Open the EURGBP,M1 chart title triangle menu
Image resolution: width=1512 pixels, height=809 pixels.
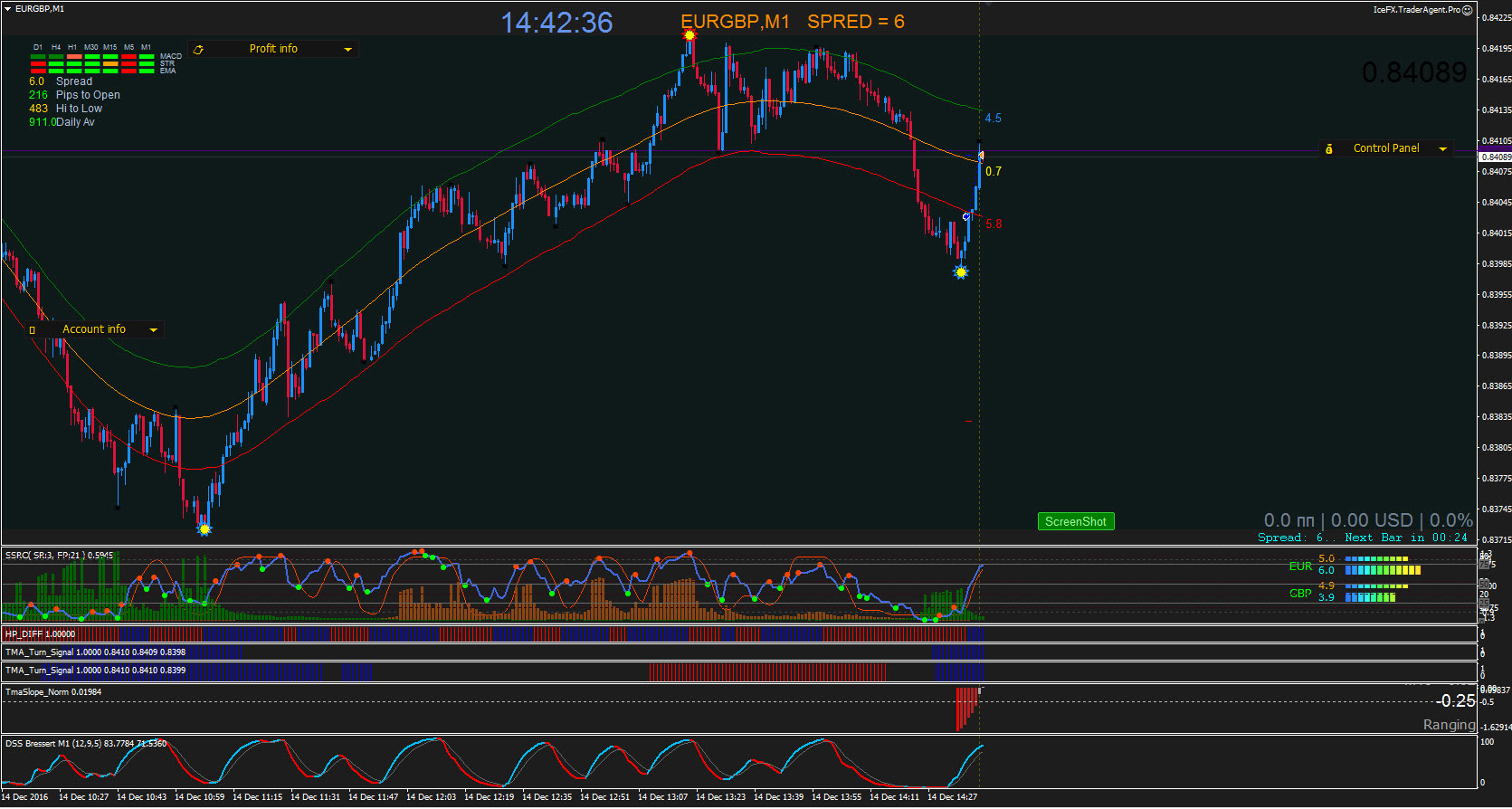pyautogui.click(x=8, y=8)
